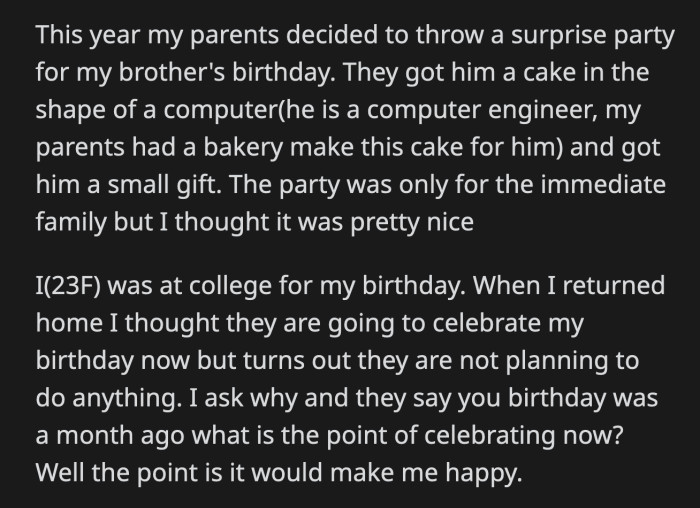
Task: Click the word "college"
Action: [x=214, y=286]
